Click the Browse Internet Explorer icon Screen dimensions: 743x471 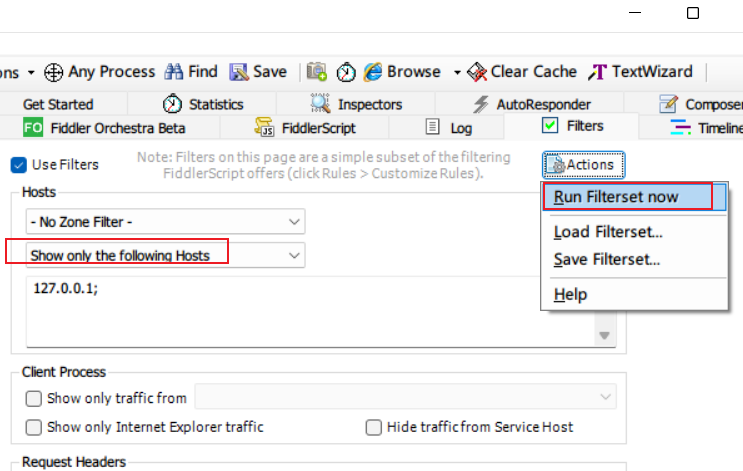tap(374, 72)
